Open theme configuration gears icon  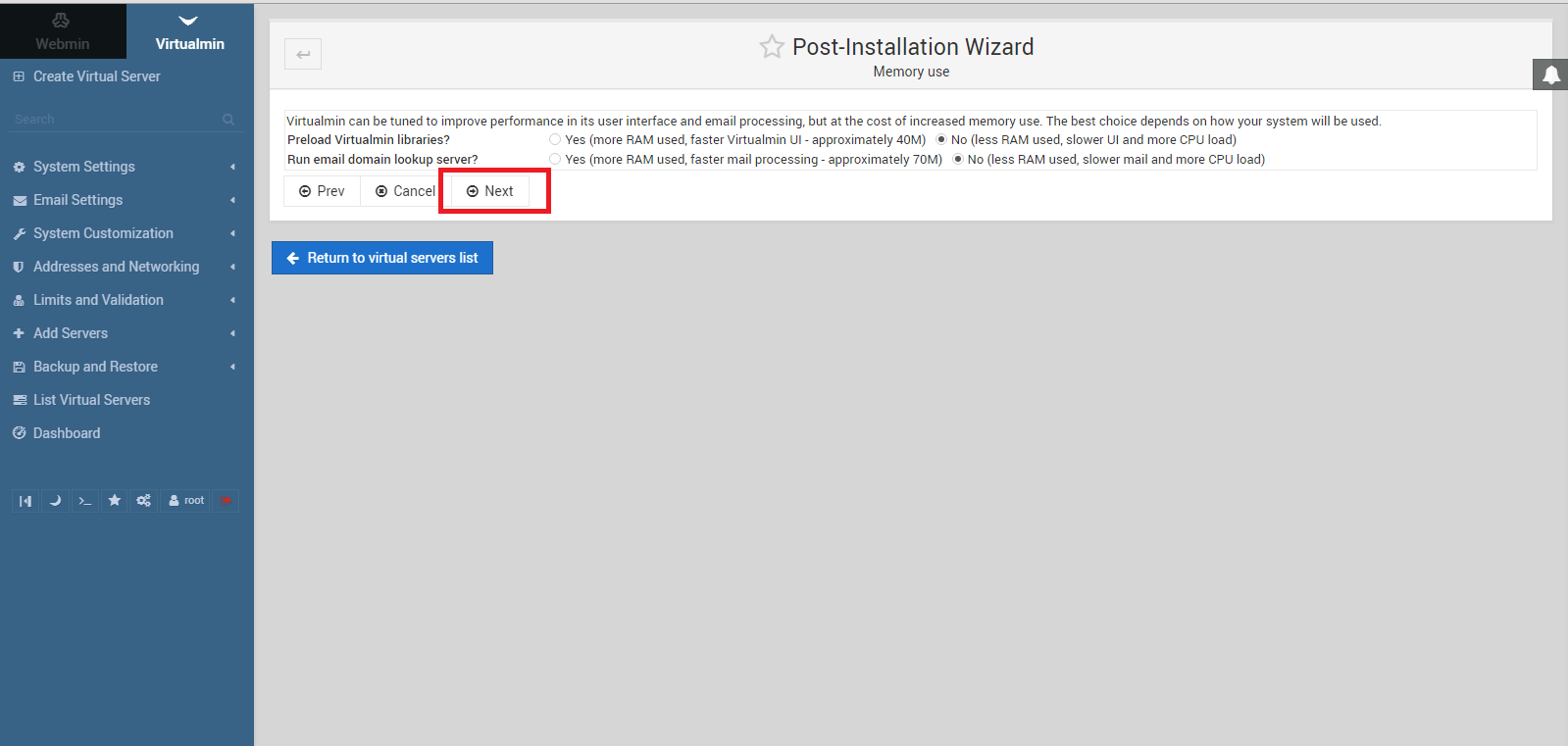144,501
